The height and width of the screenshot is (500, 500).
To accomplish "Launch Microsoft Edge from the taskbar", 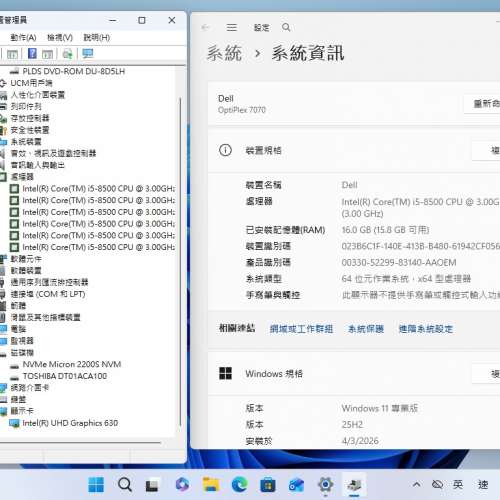I will [240, 484].
